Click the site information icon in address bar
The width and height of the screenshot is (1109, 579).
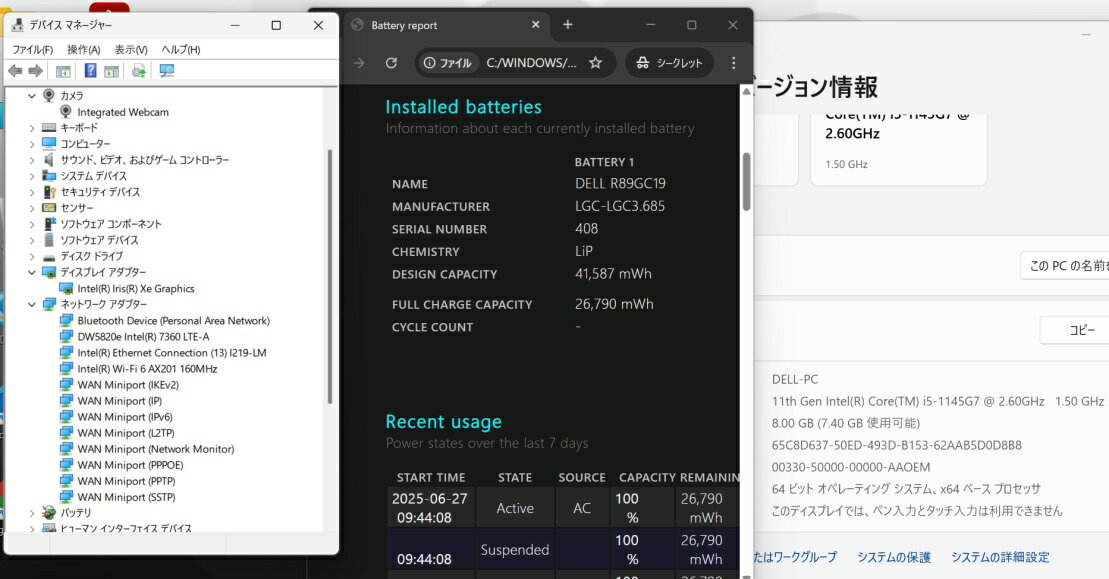point(430,63)
